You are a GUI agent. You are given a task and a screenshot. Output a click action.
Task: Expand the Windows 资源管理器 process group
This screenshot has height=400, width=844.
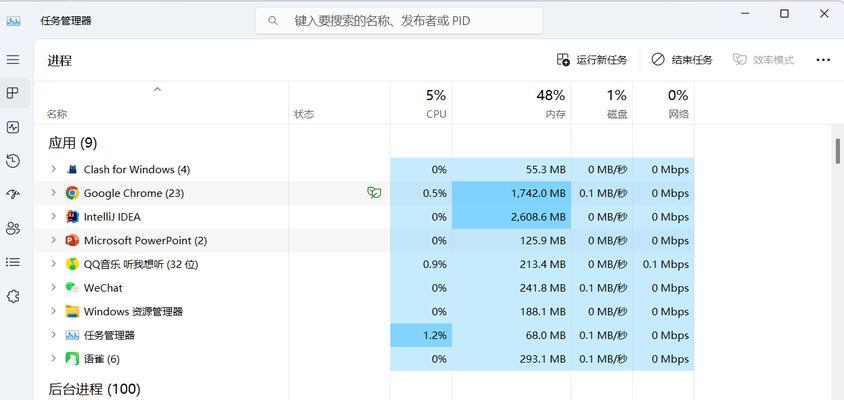pyautogui.click(x=53, y=311)
